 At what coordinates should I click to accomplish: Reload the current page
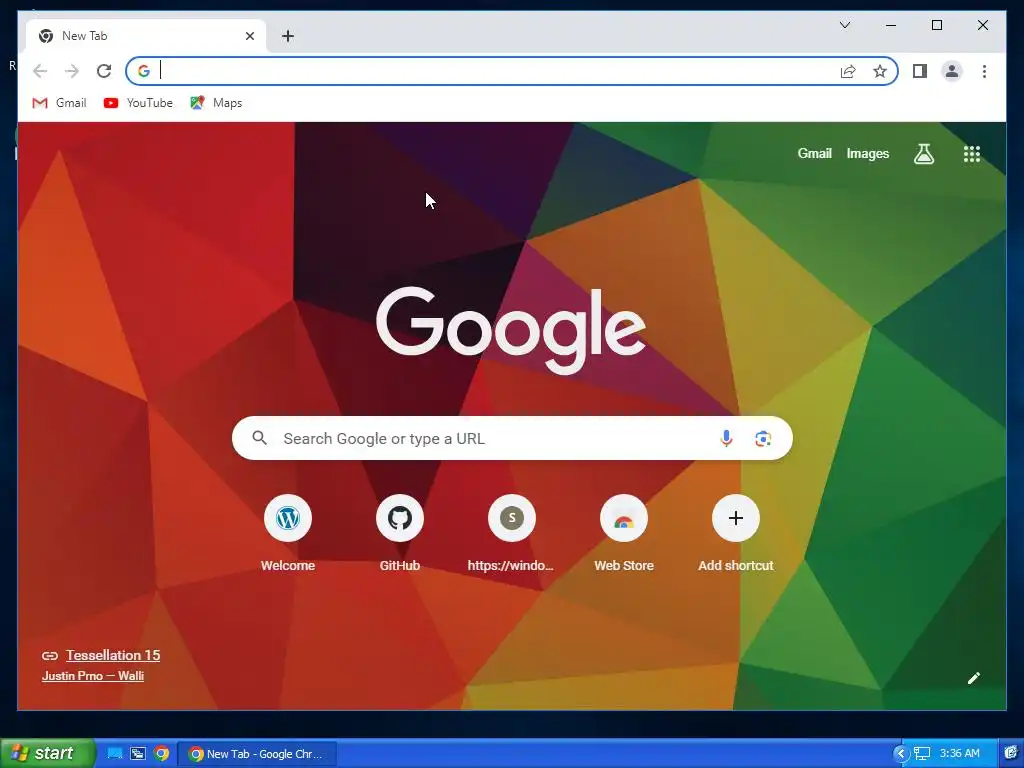(104, 71)
